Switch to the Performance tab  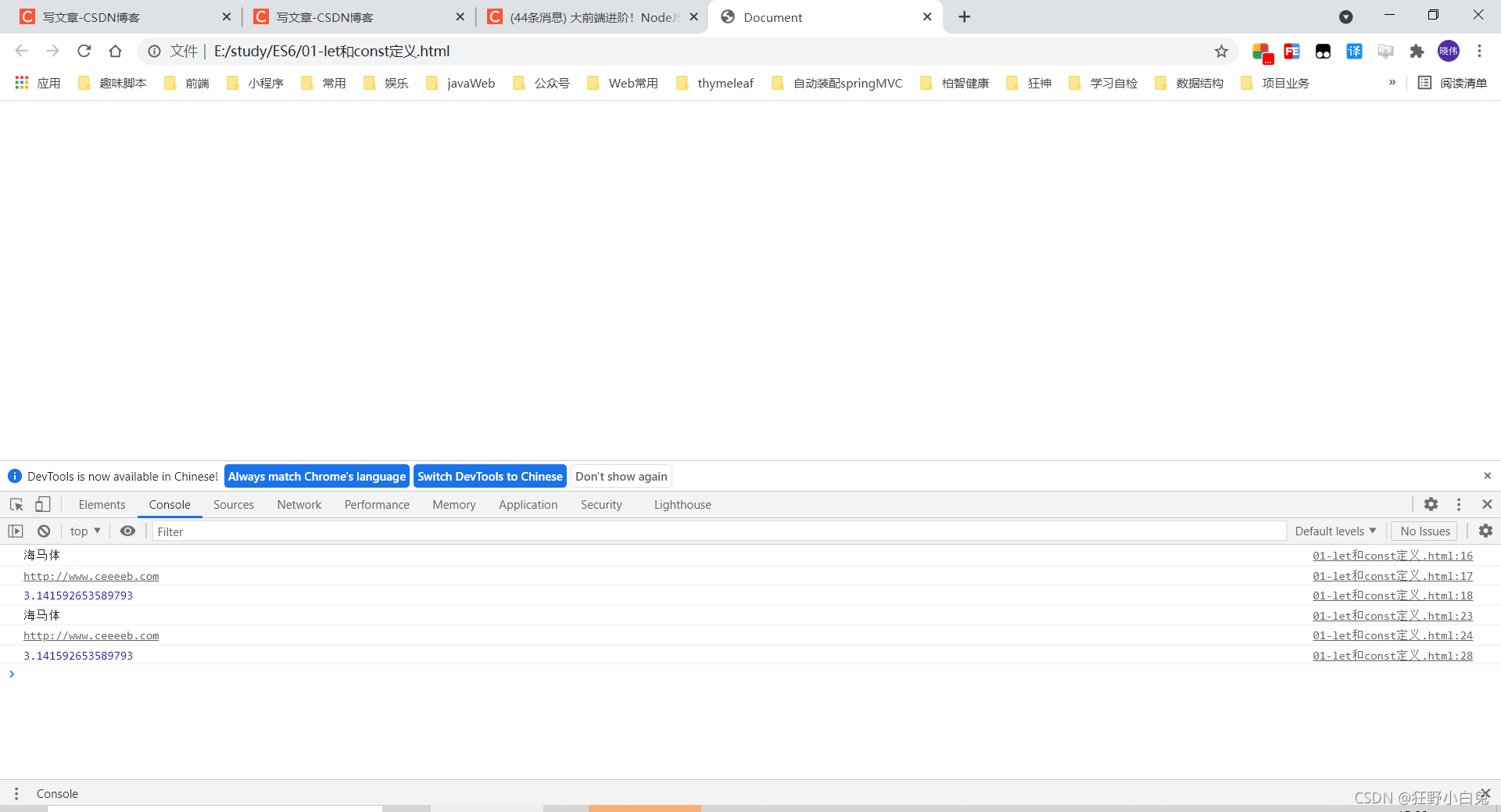(x=377, y=505)
